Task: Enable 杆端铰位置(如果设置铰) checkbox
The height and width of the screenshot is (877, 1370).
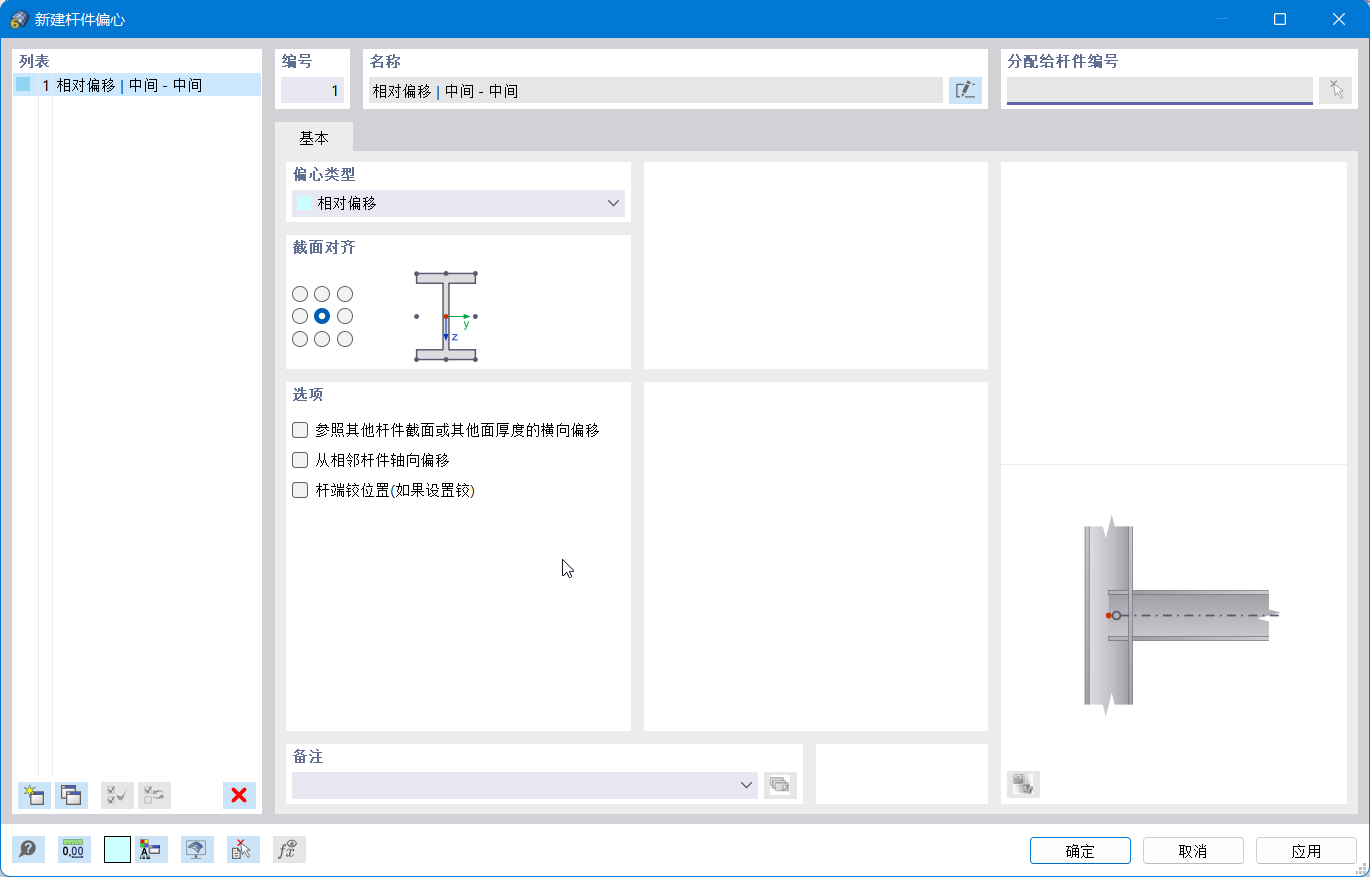Action: [299, 490]
